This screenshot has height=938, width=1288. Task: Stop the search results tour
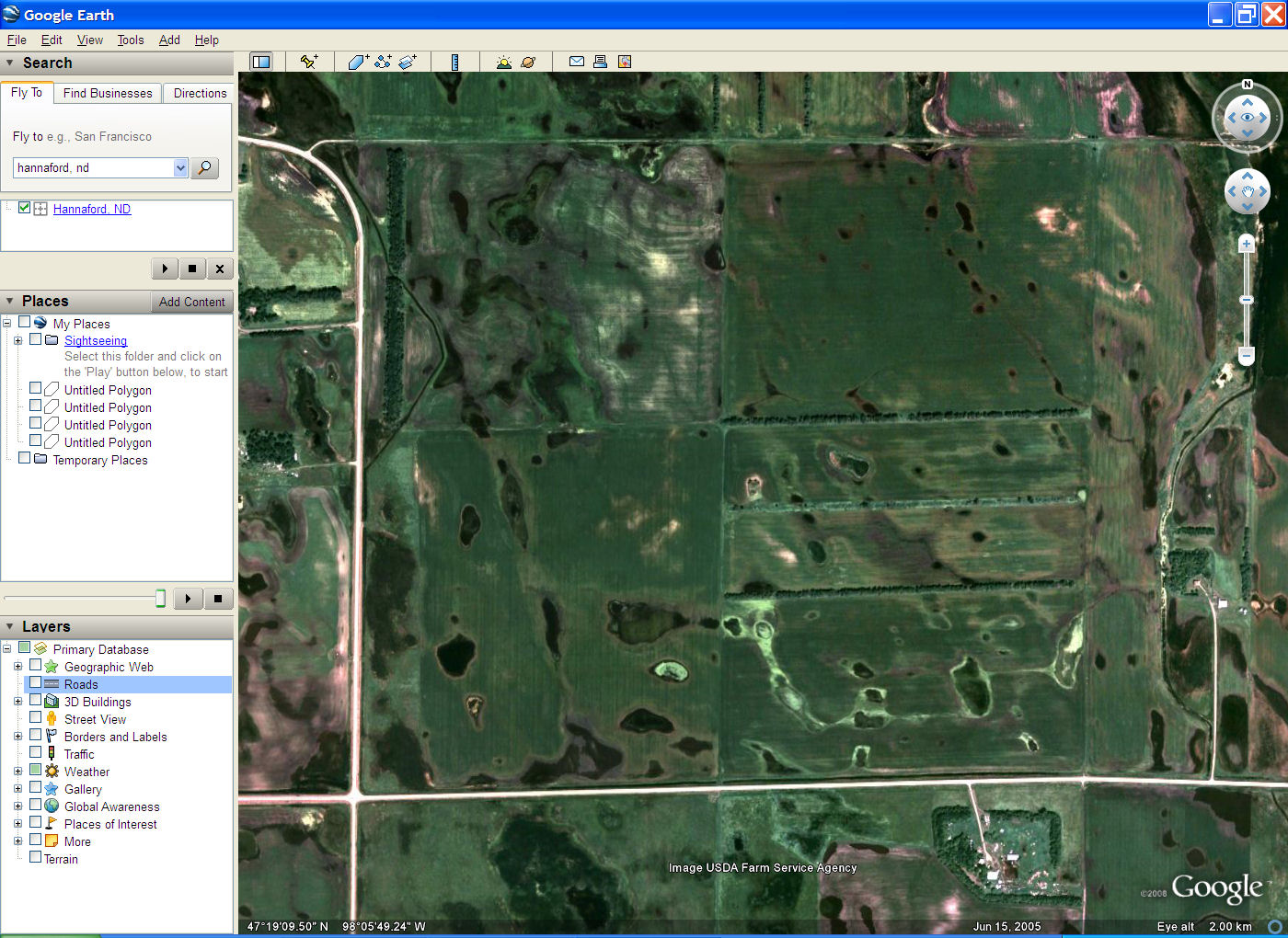192,269
